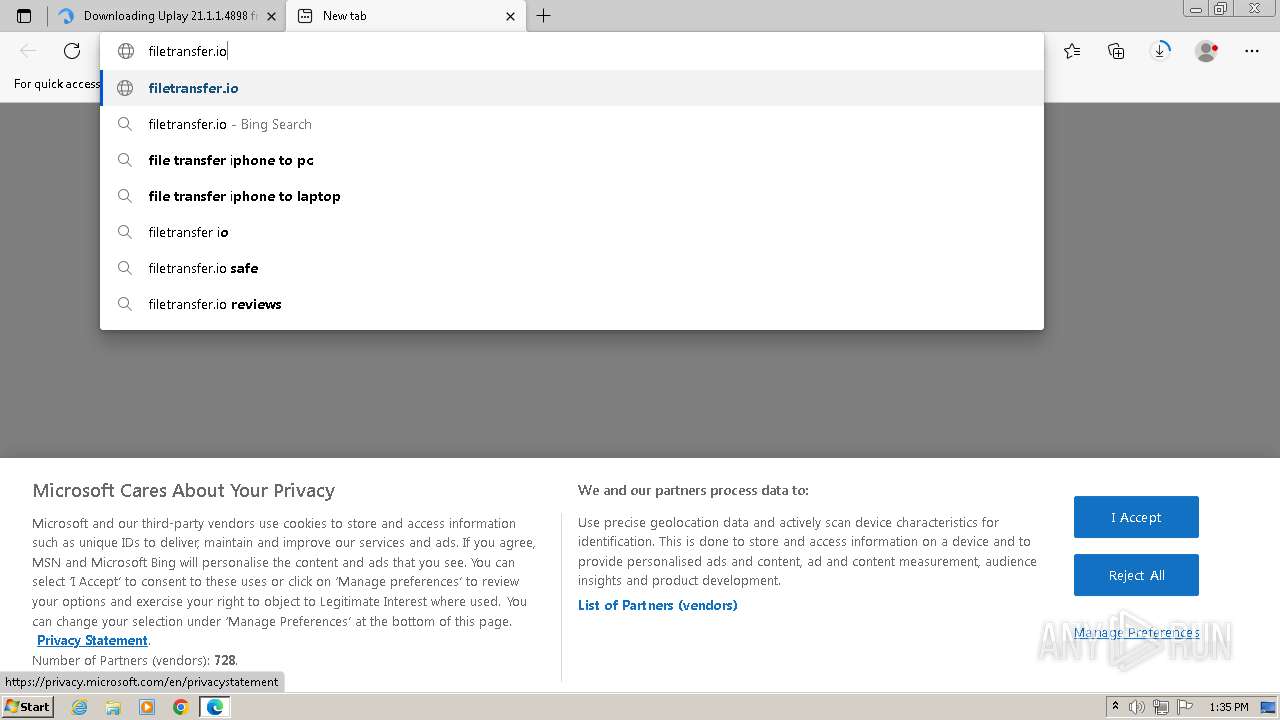
Task: Open the Collections icon
Action: (1116, 51)
